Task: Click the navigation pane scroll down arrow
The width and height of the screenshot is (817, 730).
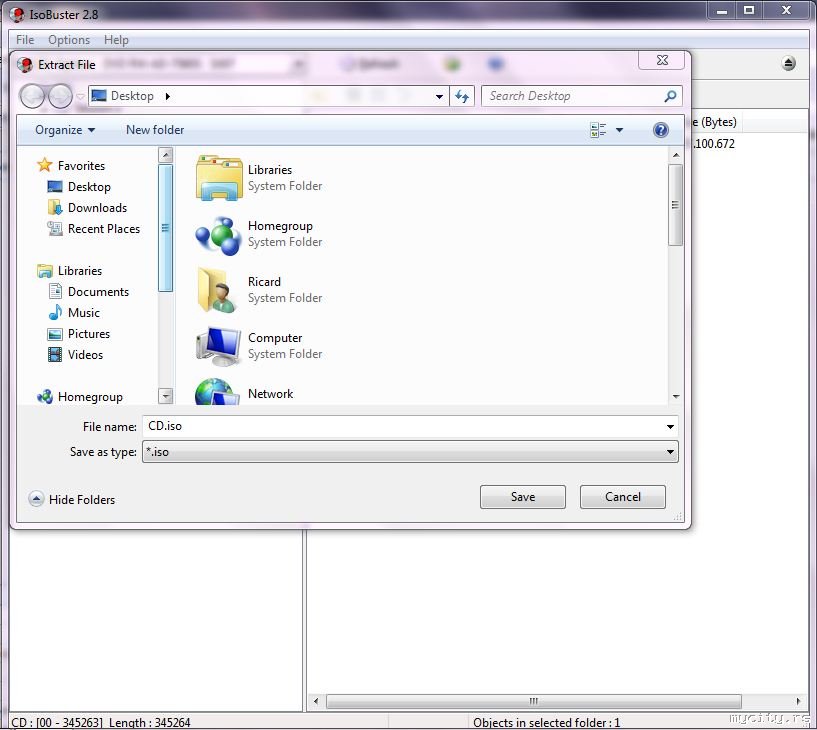Action: [x=165, y=396]
